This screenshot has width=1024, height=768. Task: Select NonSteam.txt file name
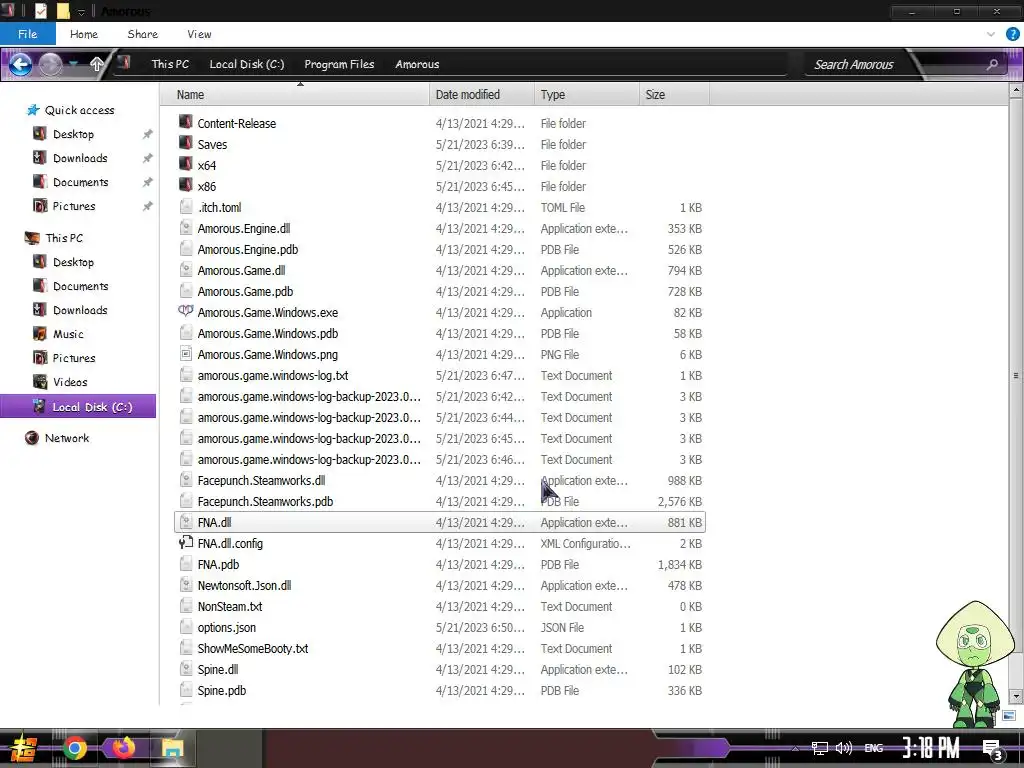click(230, 606)
